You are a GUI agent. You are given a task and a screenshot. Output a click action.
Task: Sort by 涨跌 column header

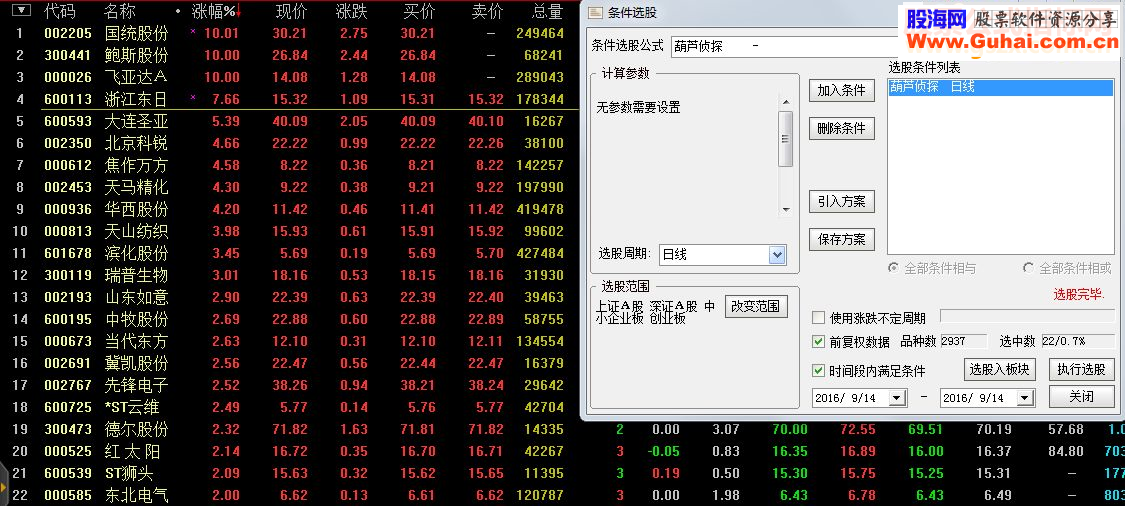352,11
